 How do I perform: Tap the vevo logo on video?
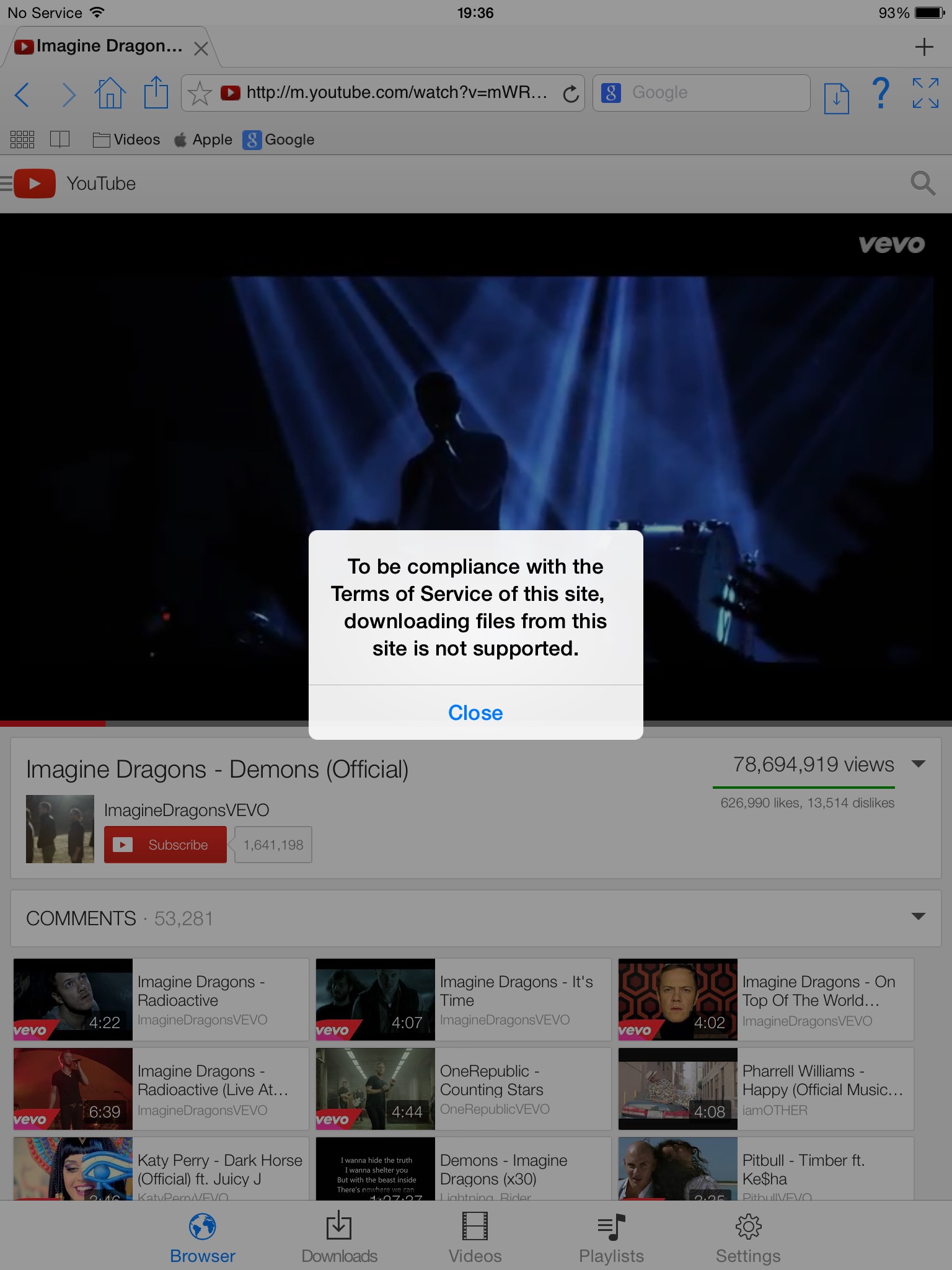coord(891,244)
